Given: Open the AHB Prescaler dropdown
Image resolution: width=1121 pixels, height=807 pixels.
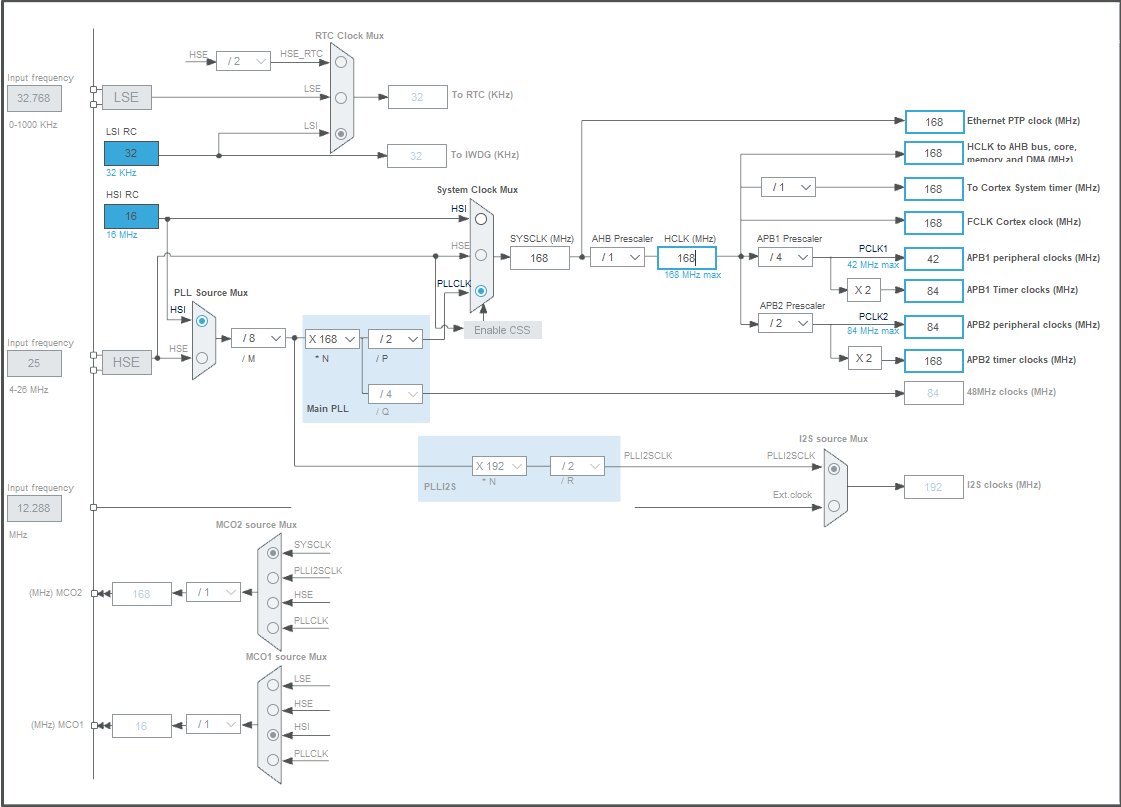Looking at the screenshot, I should point(617,257).
